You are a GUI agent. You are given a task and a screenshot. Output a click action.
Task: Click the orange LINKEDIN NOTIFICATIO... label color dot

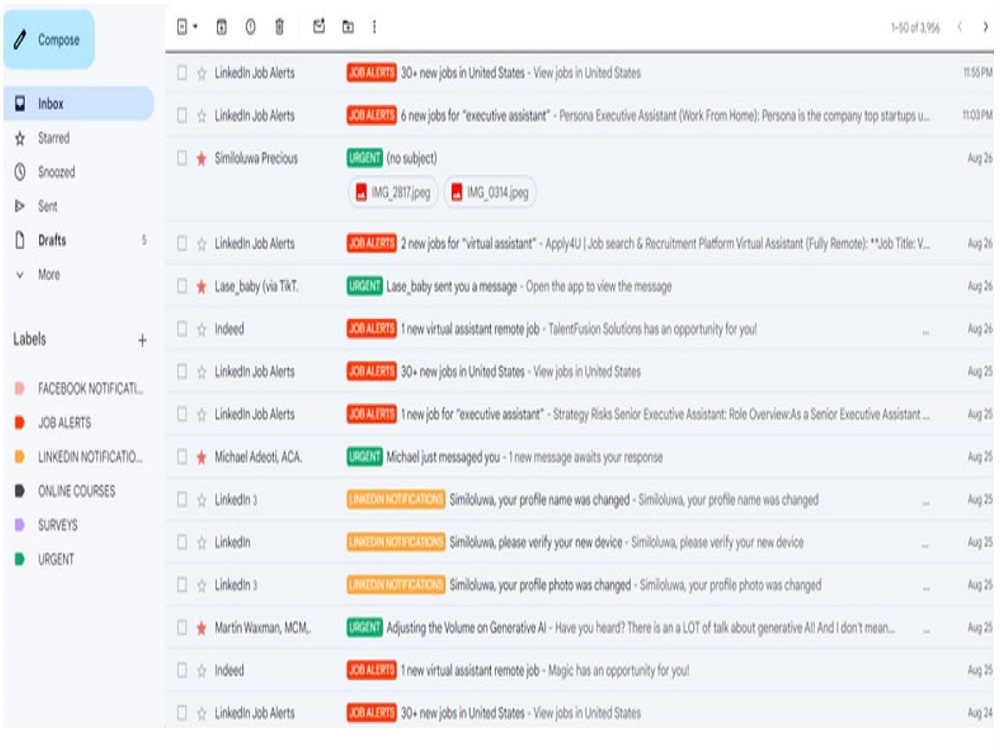19,457
